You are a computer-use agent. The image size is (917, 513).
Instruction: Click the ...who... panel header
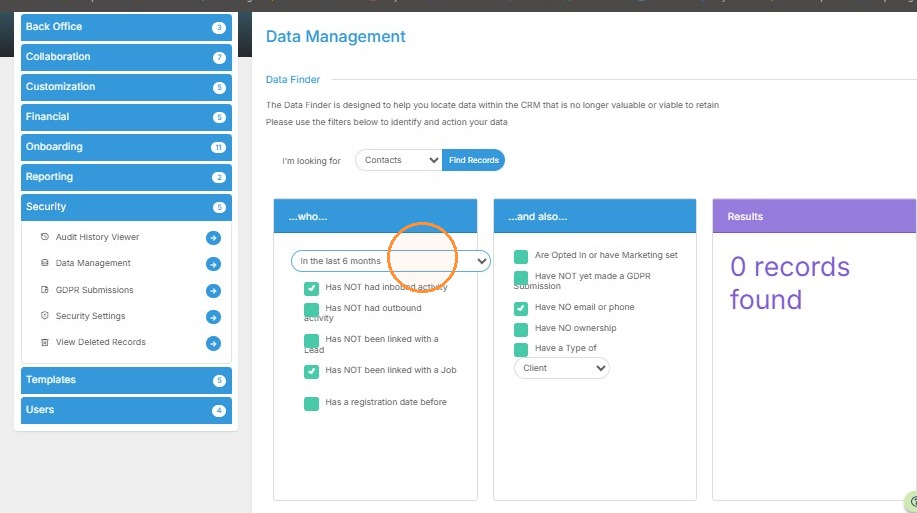(x=375, y=216)
